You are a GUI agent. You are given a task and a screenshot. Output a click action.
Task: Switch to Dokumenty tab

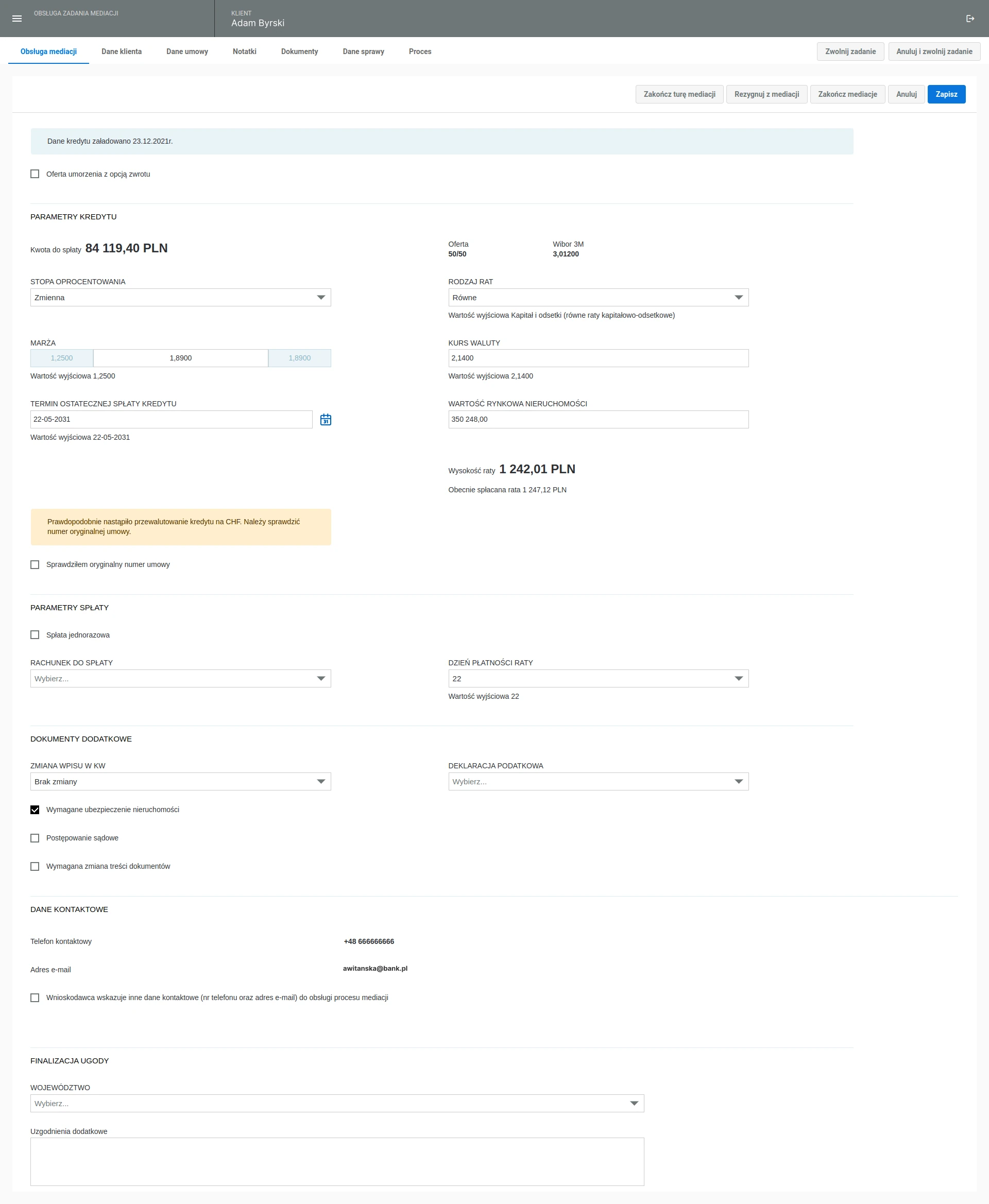(x=299, y=52)
